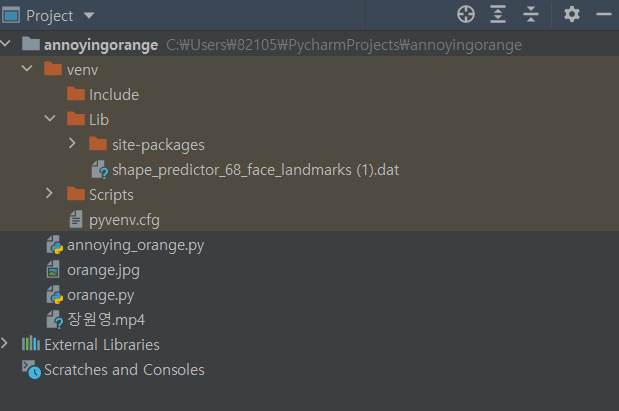Collapse the Lib folder
The width and height of the screenshot is (619, 411).
pos(50,120)
